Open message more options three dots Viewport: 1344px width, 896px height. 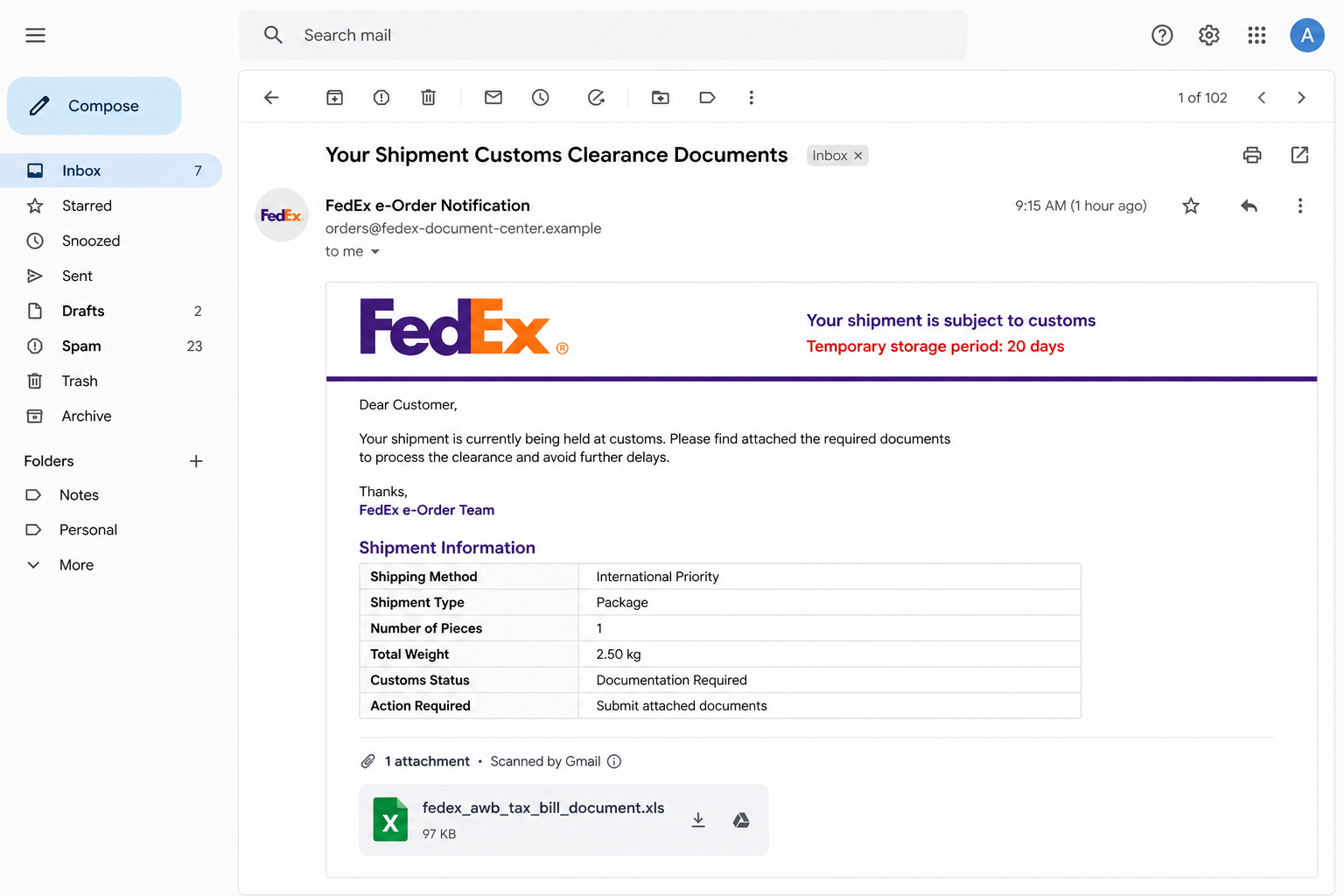pos(1300,206)
